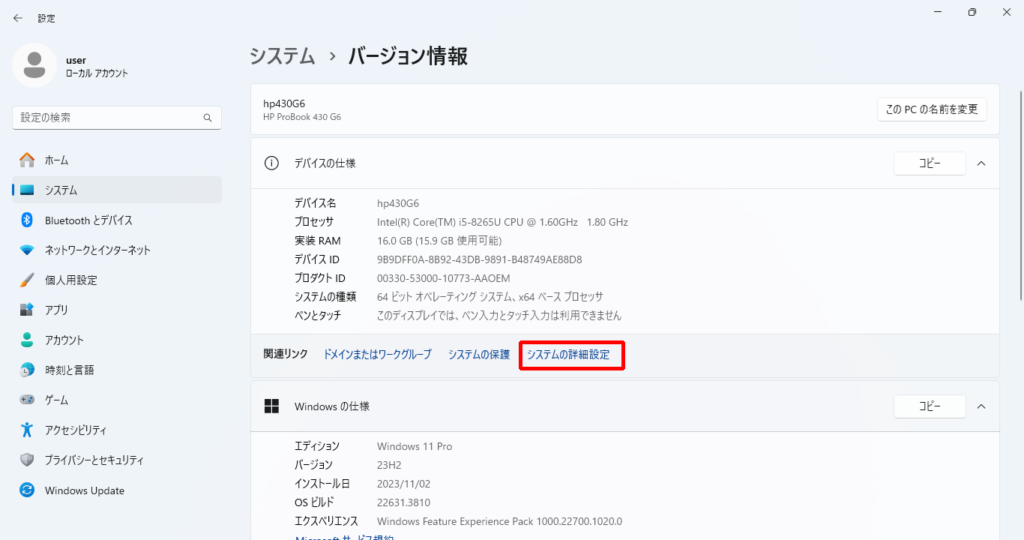This screenshot has width=1024, height=540.
Task: Click the install date 2023/11/02
Action: (x=404, y=484)
